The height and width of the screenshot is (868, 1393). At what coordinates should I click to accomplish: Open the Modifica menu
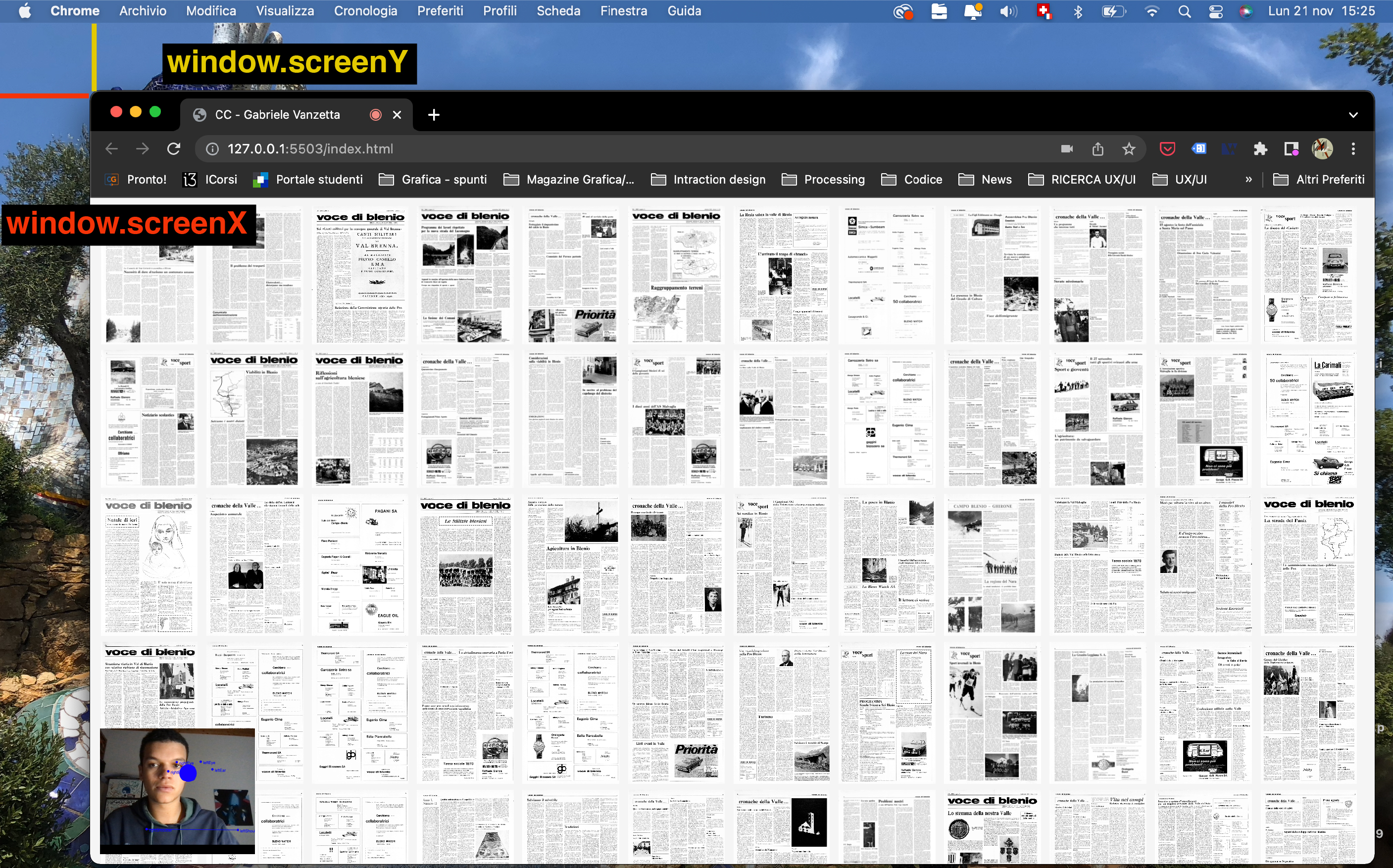[x=211, y=11]
